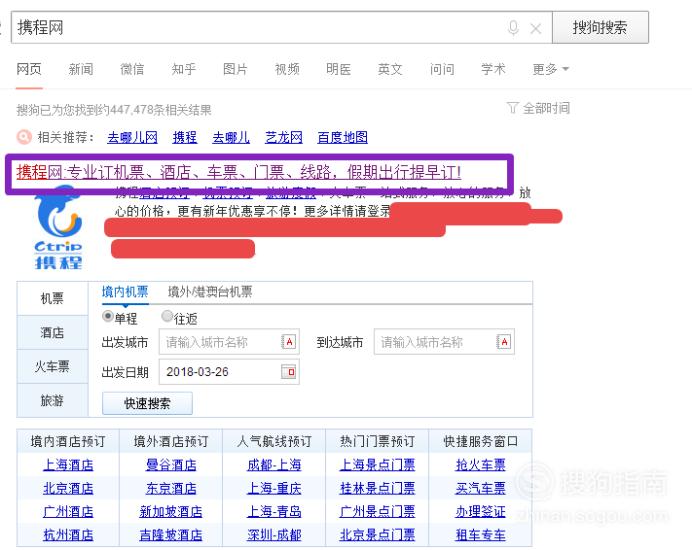Click the search field containing 携程网

pos(282,27)
